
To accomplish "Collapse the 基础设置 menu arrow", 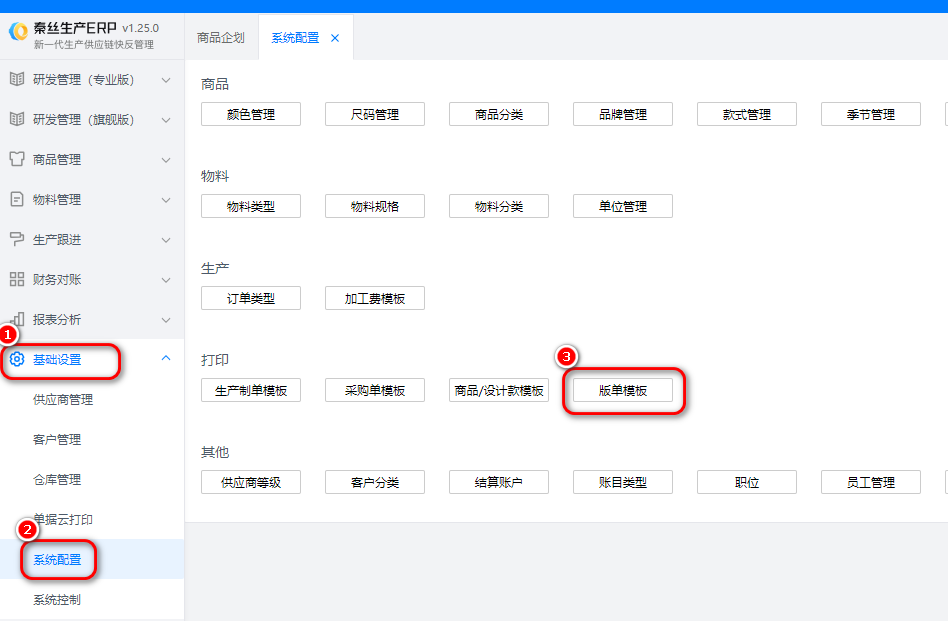I will pyautogui.click(x=166, y=359).
